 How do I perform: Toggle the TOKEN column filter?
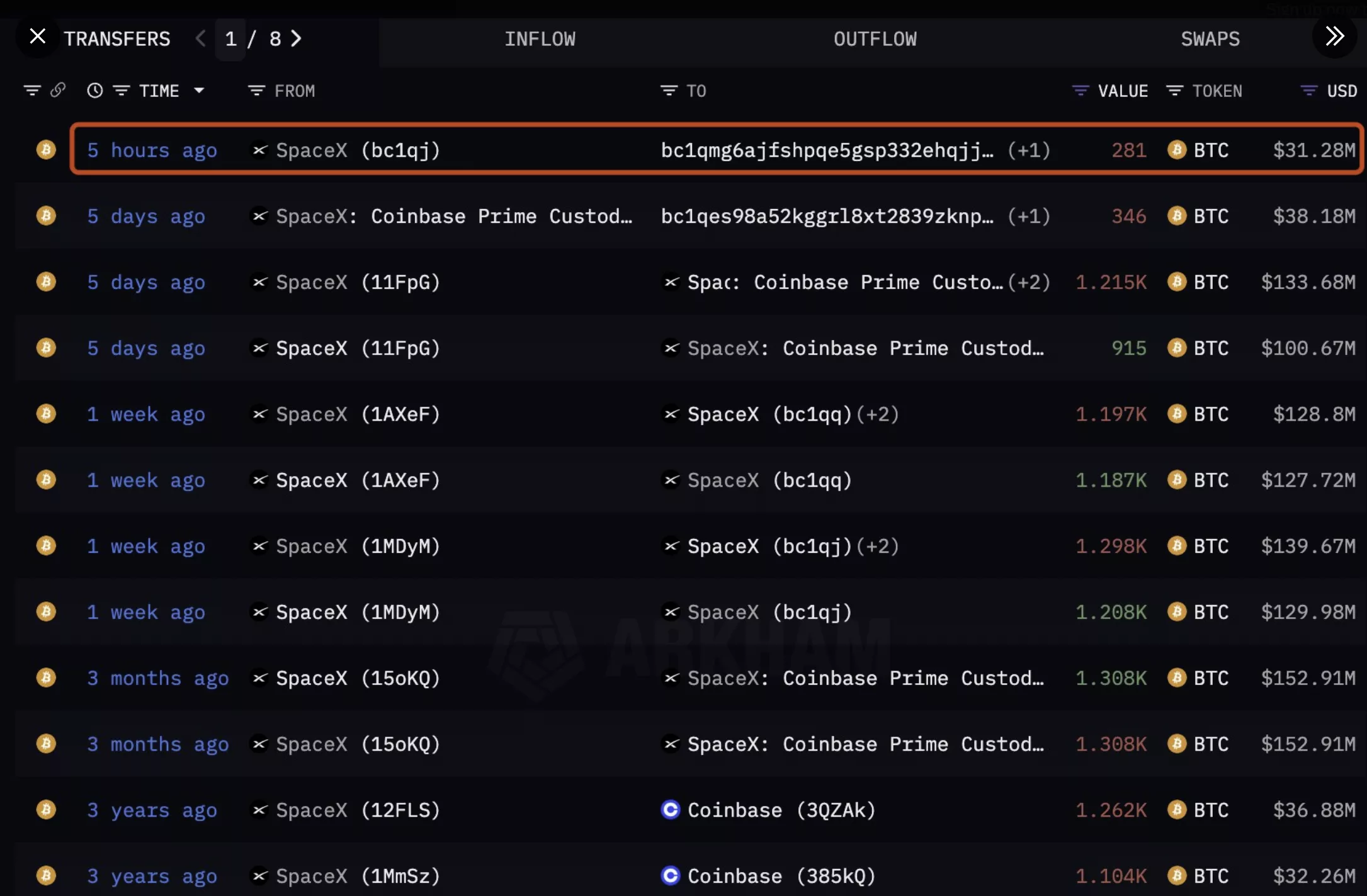1175,90
